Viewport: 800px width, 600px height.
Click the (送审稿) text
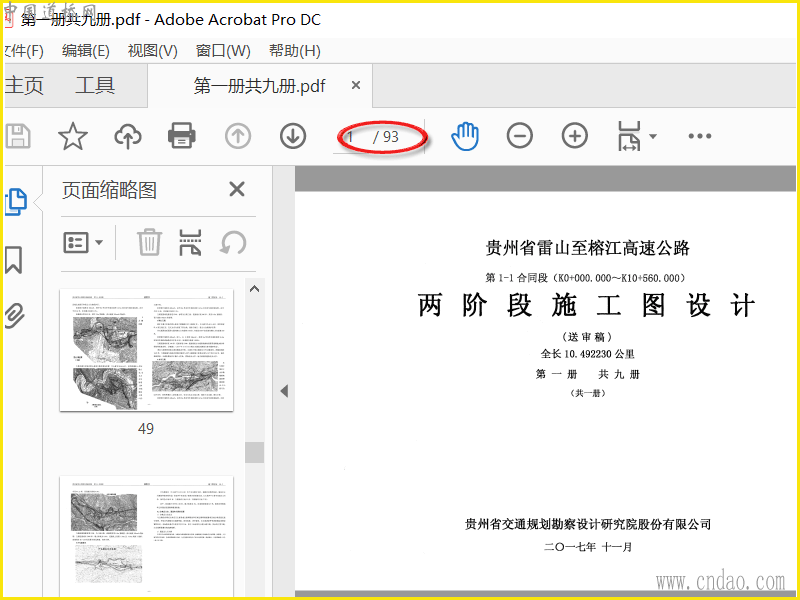[x=587, y=337]
